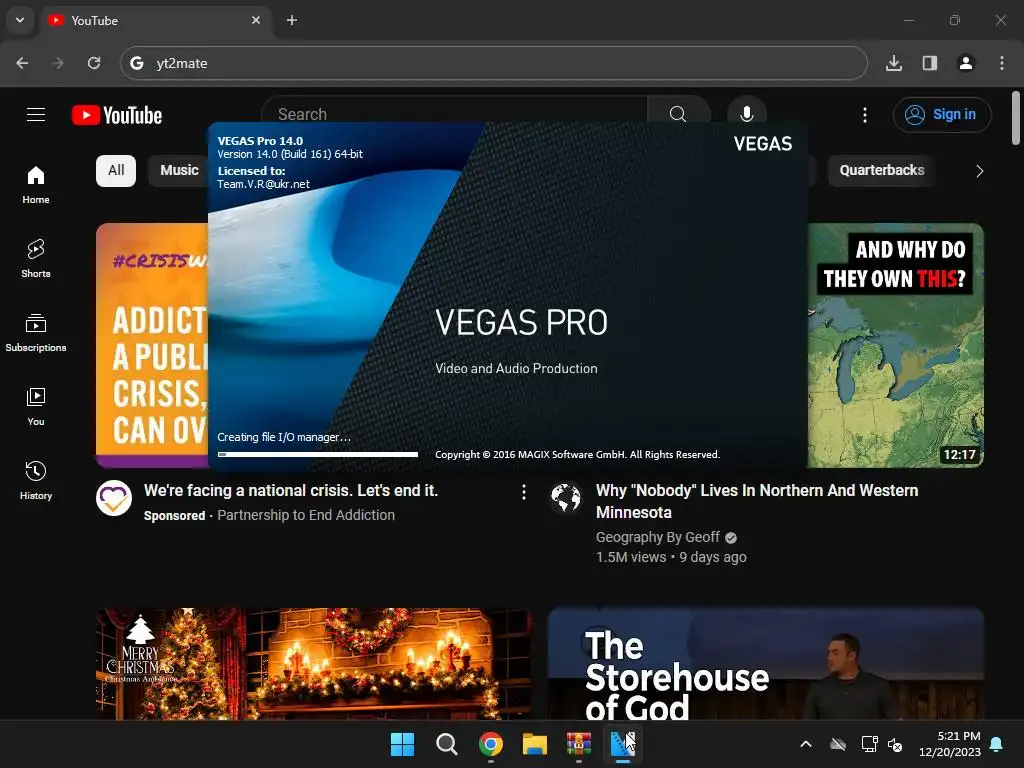The height and width of the screenshot is (768, 1024).
Task: Open Chrome from the taskbar
Action: pyautogui.click(x=491, y=744)
